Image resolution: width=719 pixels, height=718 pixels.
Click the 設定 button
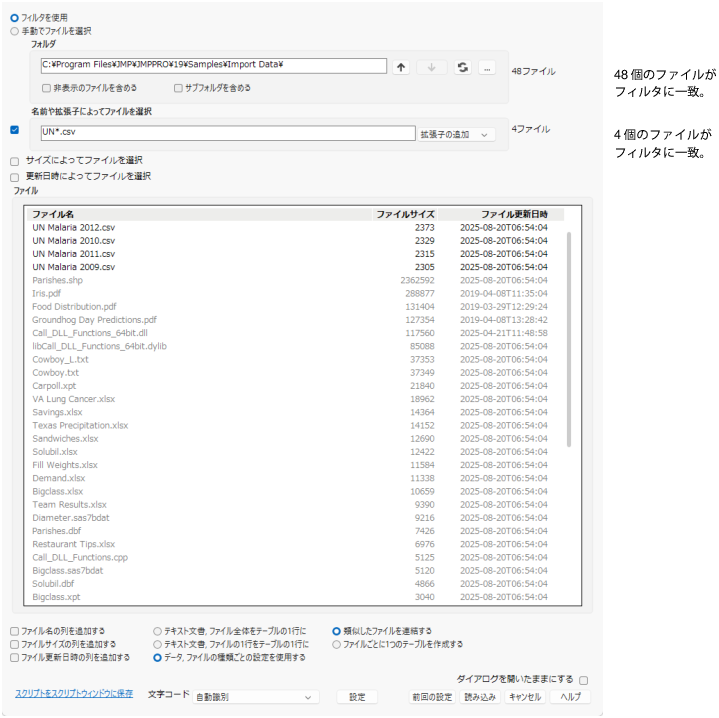pos(357,697)
